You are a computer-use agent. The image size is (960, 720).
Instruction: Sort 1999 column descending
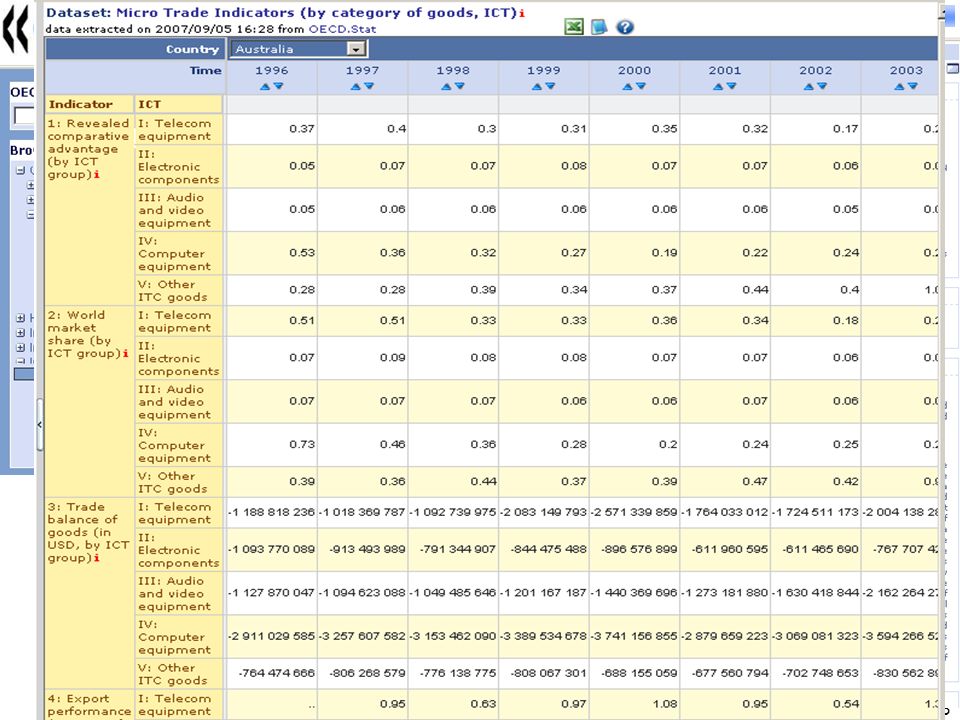[550, 86]
